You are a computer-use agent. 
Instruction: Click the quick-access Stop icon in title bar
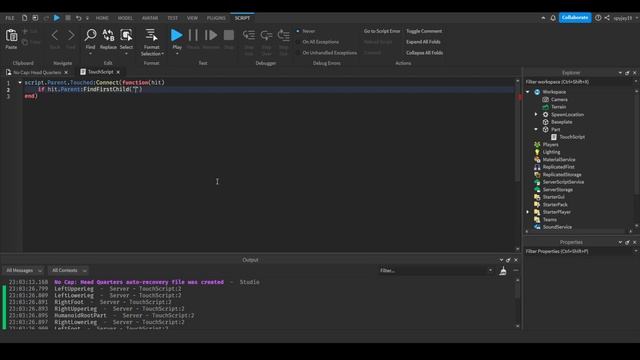(68, 18)
